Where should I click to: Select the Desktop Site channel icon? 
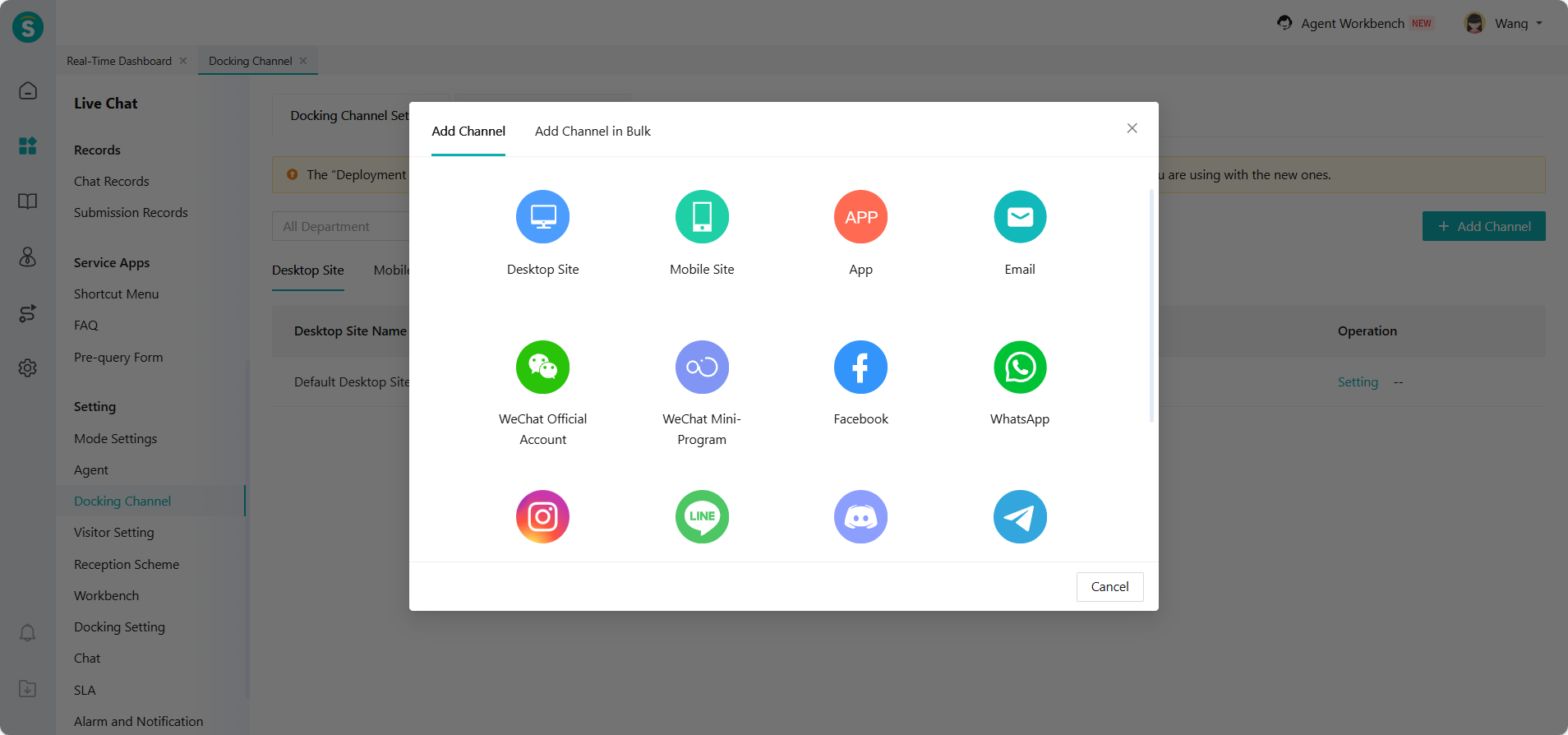(x=542, y=217)
